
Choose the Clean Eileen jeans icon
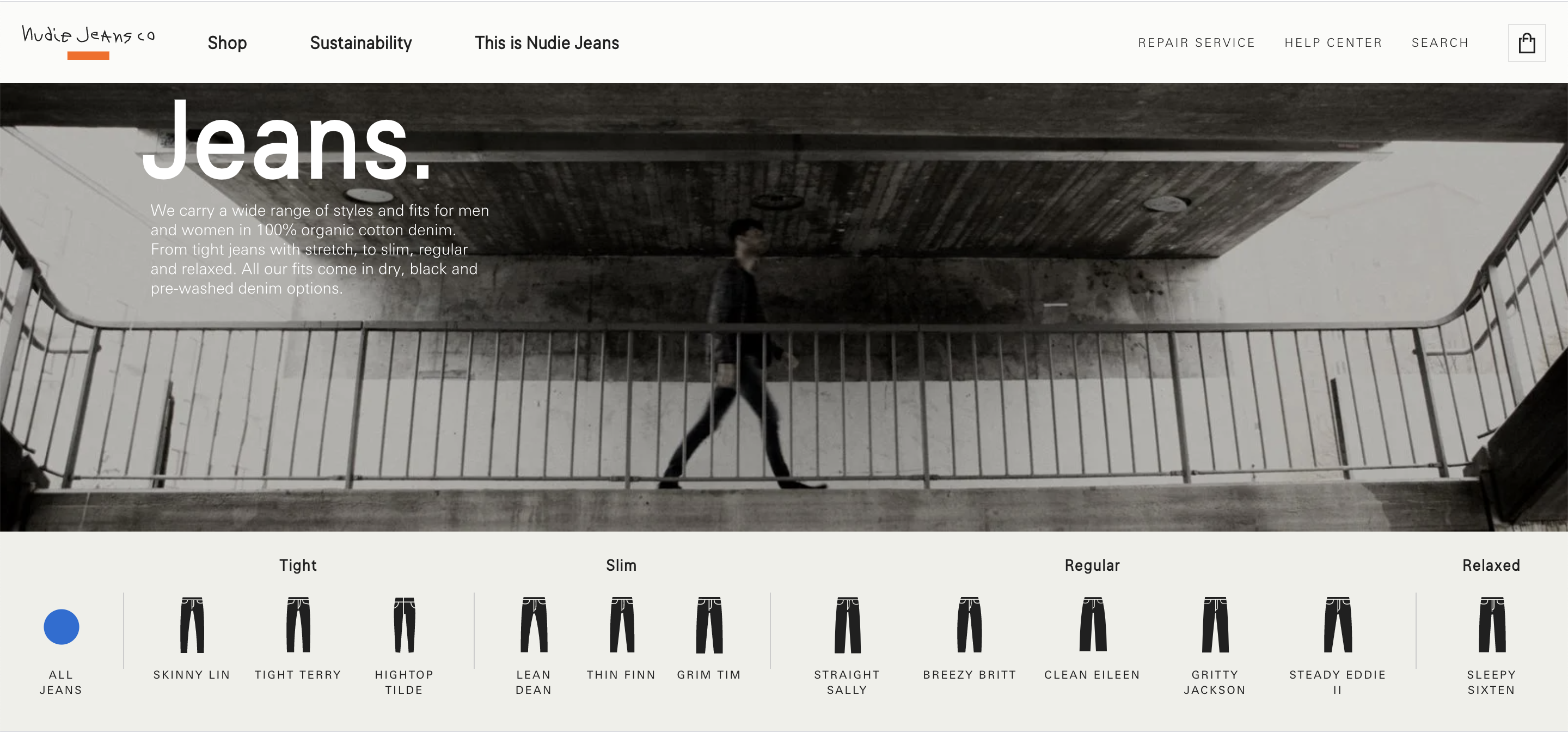[x=1093, y=625]
